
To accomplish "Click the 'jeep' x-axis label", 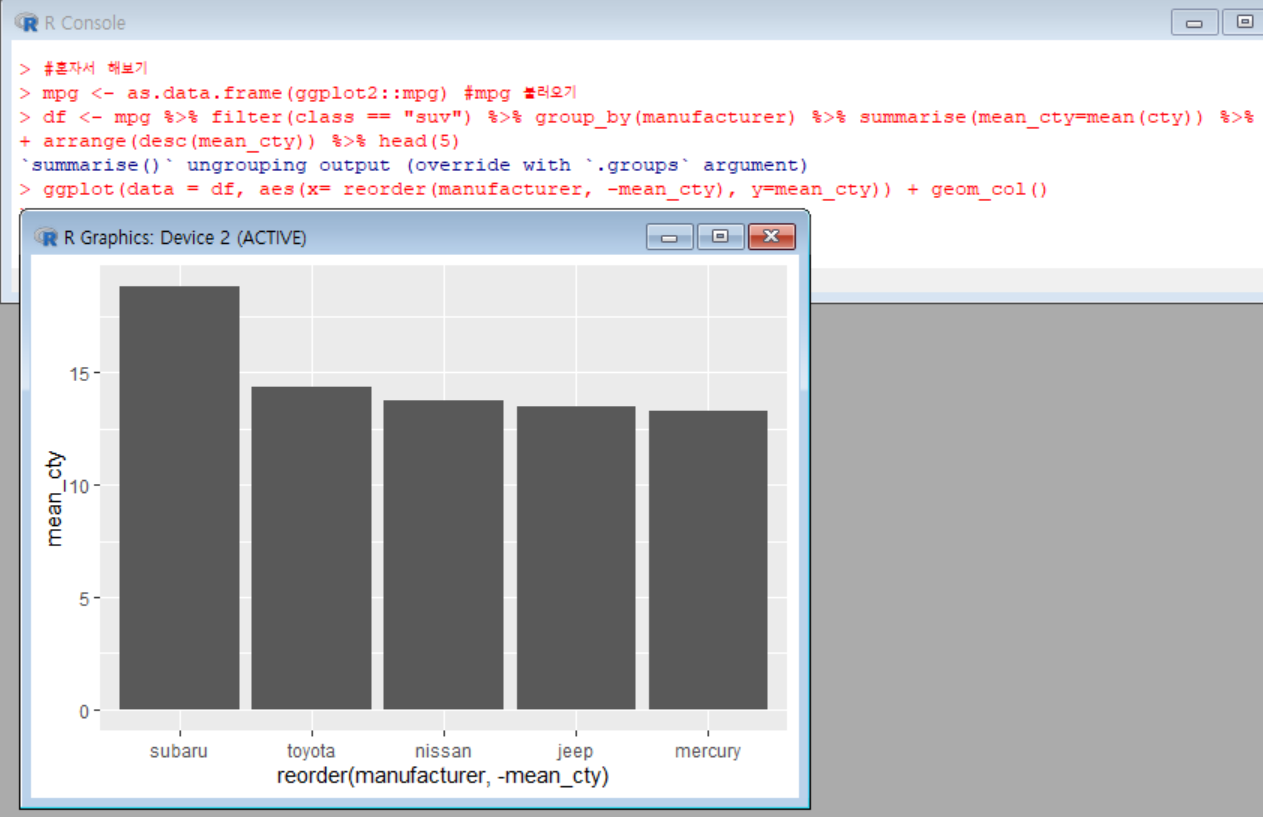I will click(575, 752).
